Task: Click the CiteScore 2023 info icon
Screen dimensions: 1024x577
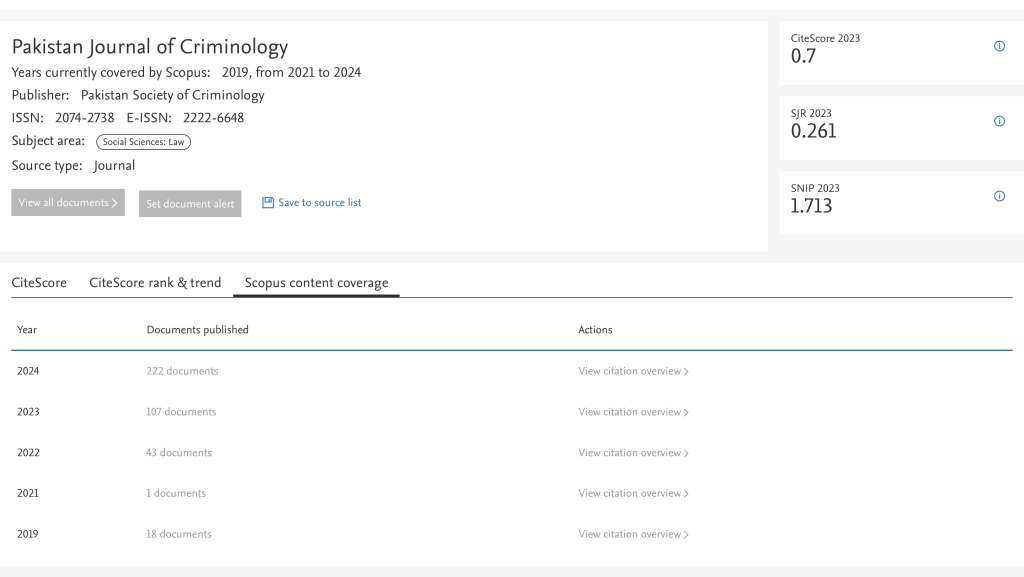Action: point(999,46)
